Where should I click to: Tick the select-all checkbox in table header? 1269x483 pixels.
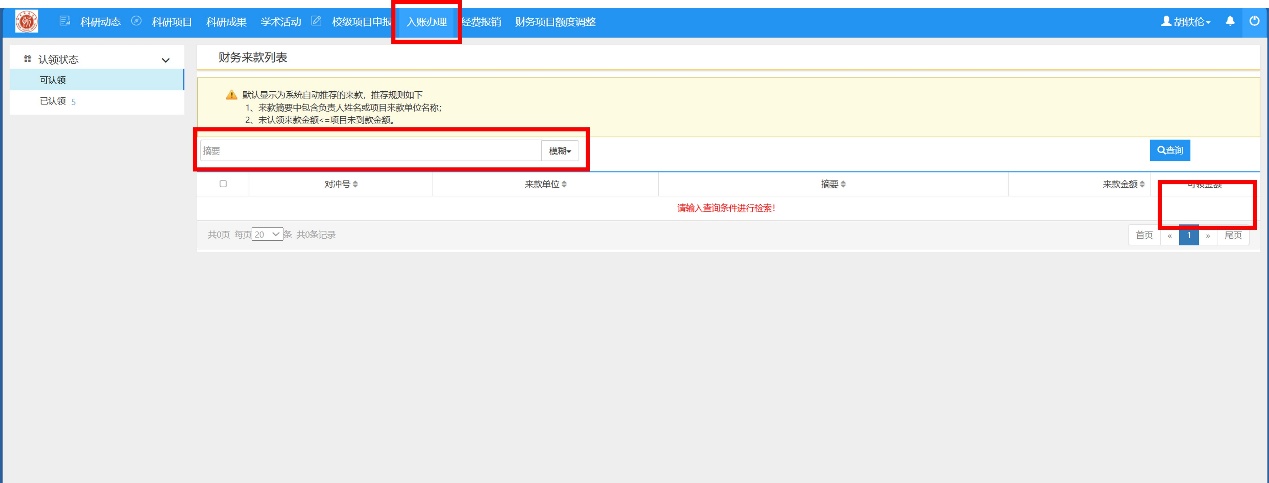[x=223, y=184]
